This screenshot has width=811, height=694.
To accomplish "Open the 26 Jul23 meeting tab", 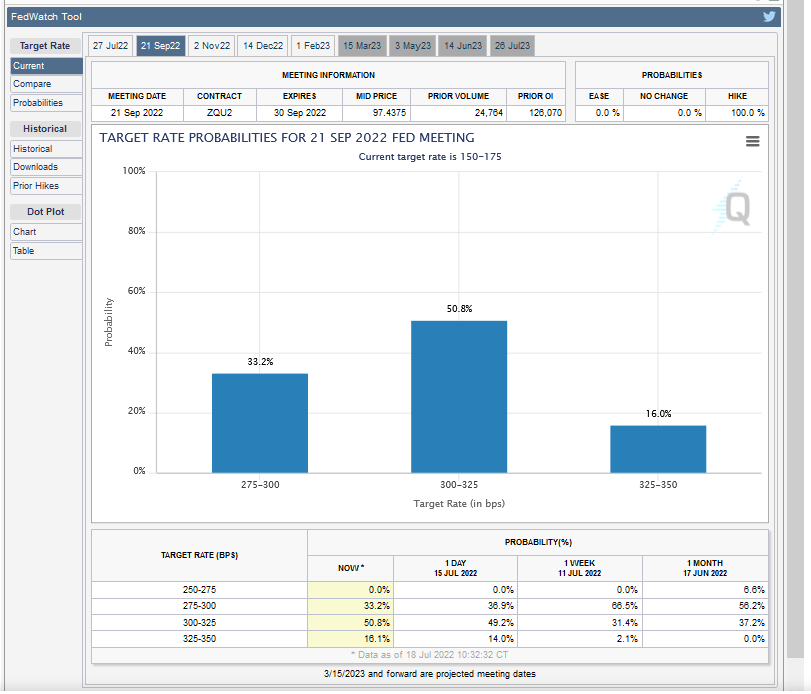I will (512, 46).
